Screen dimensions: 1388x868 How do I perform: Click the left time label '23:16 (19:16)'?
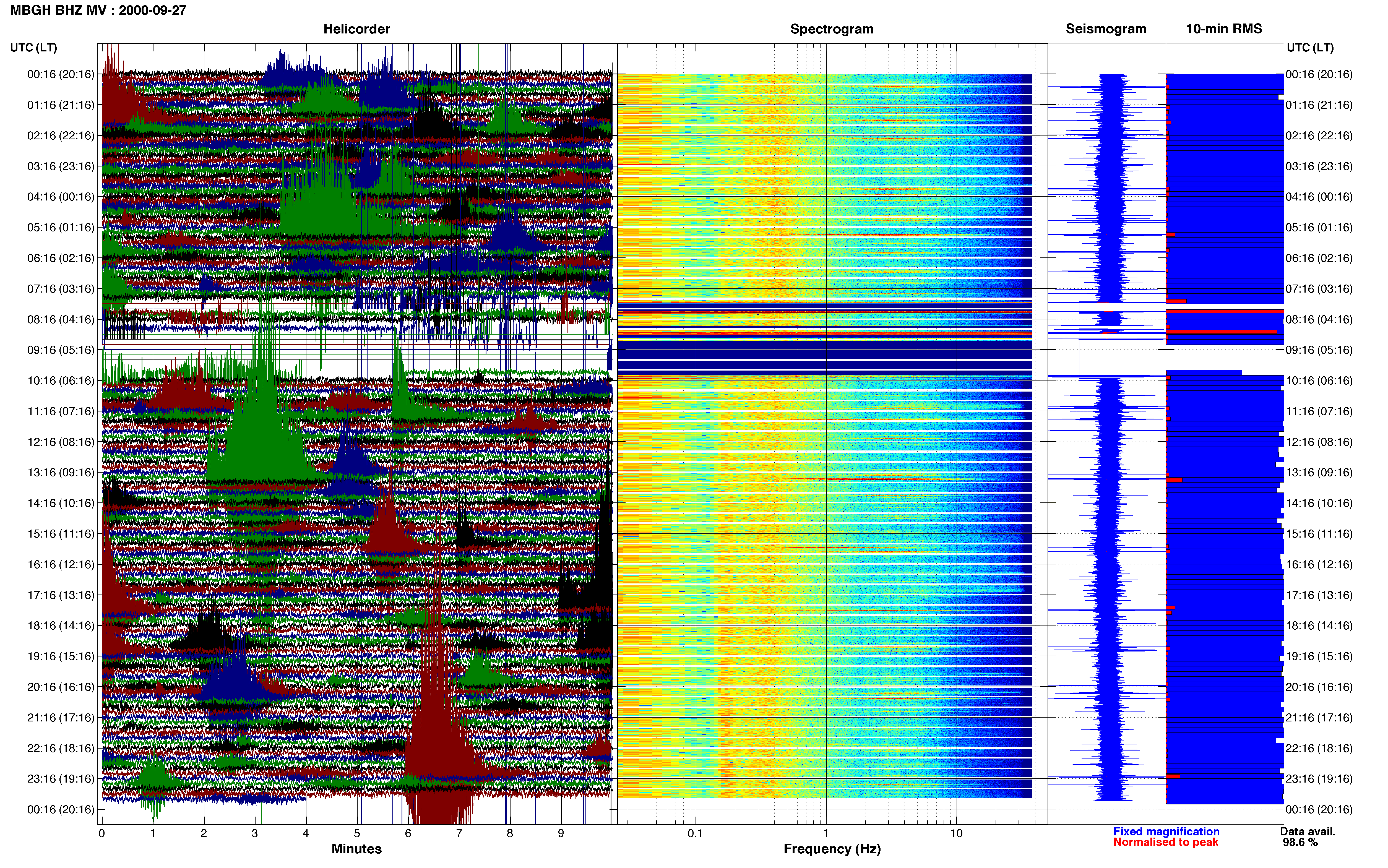[61, 778]
